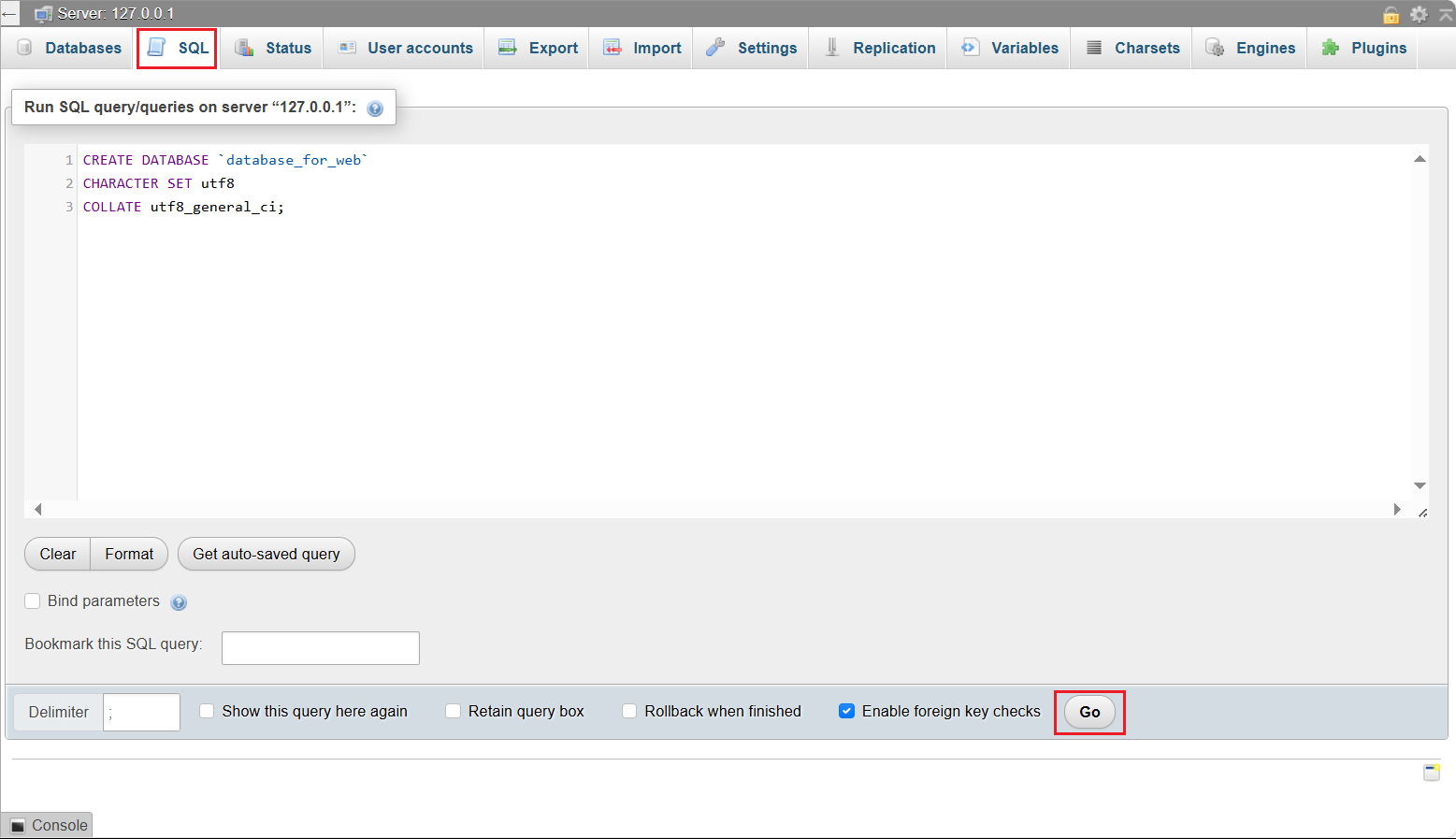Go to the User accounts tab

point(405,49)
